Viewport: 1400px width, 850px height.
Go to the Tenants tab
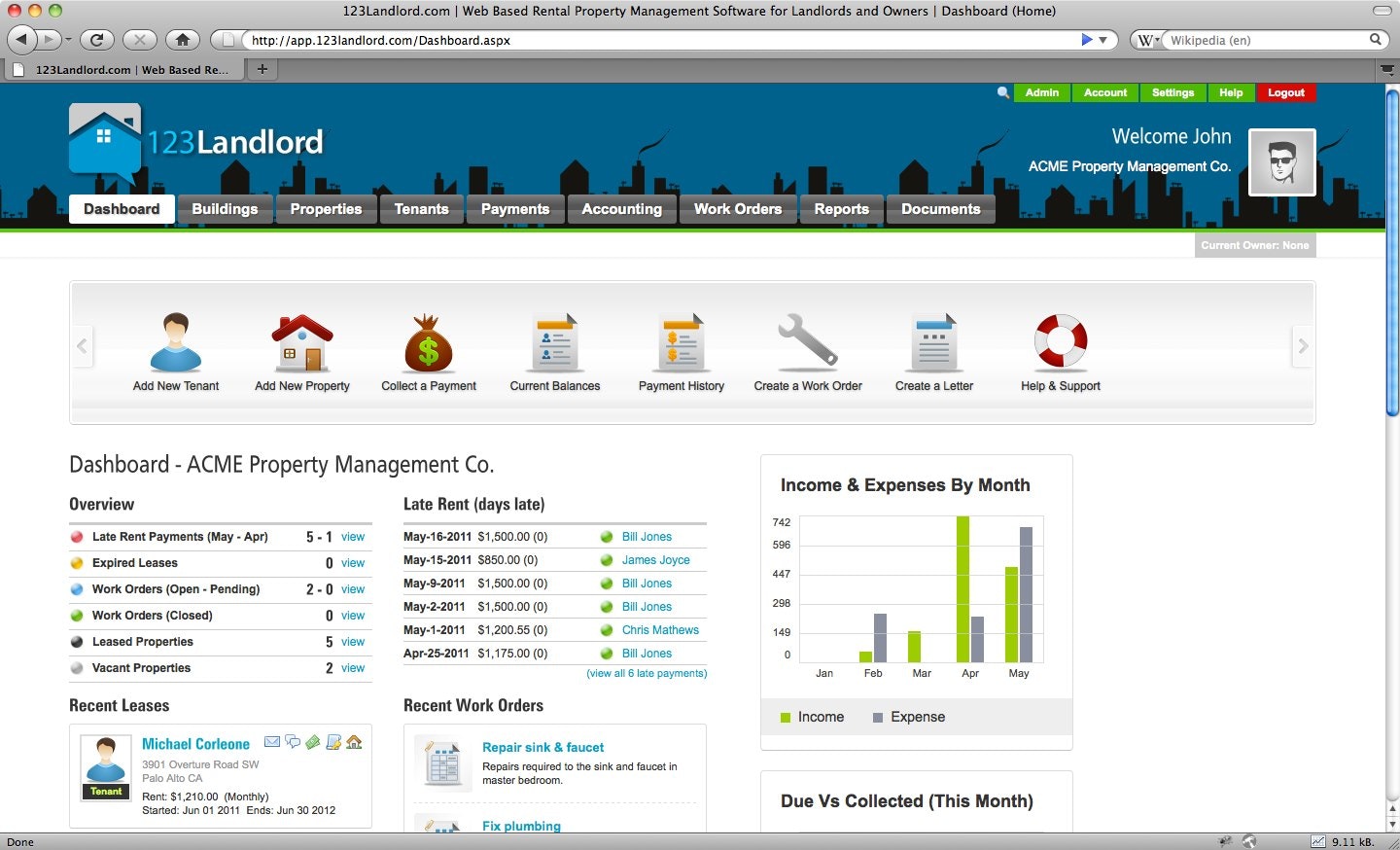[x=421, y=209]
